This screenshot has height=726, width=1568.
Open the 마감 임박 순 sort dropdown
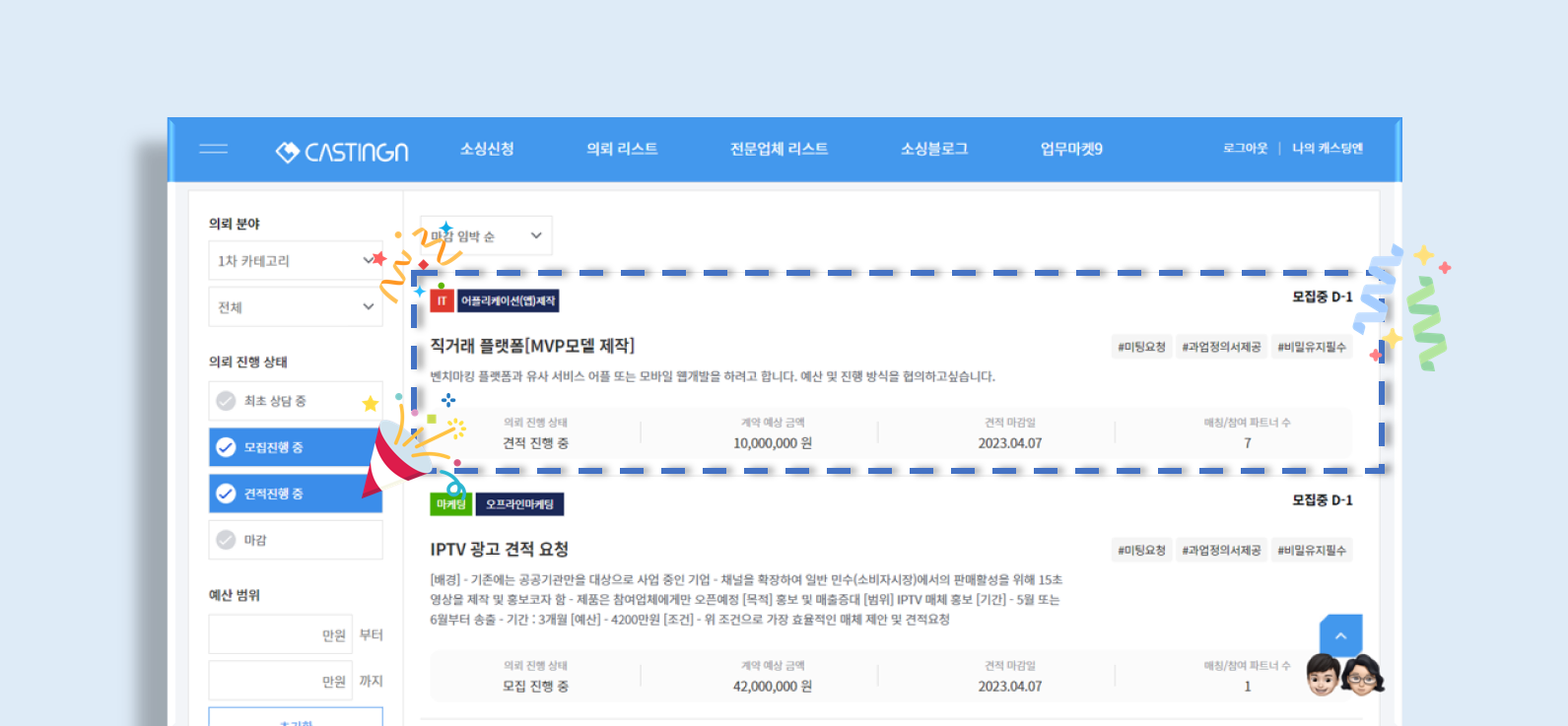[486, 236]
